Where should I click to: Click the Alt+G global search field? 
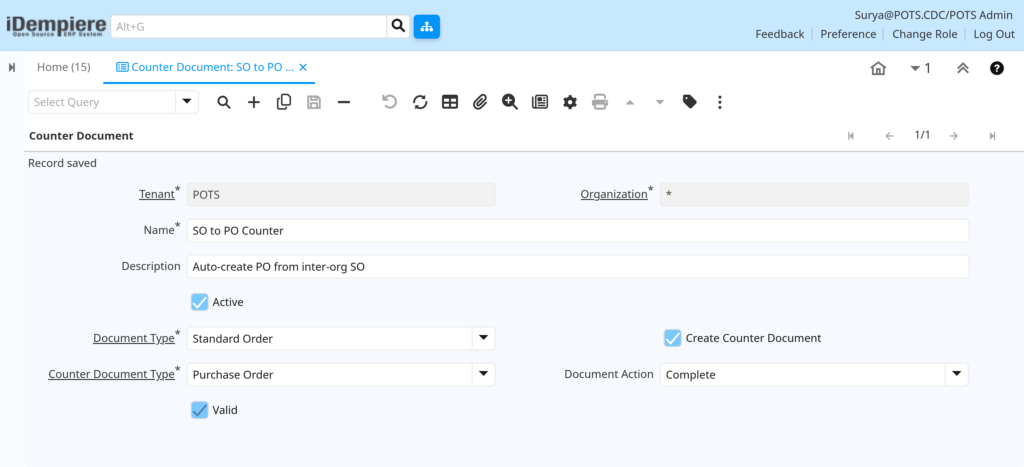click(x=249, y=27)
